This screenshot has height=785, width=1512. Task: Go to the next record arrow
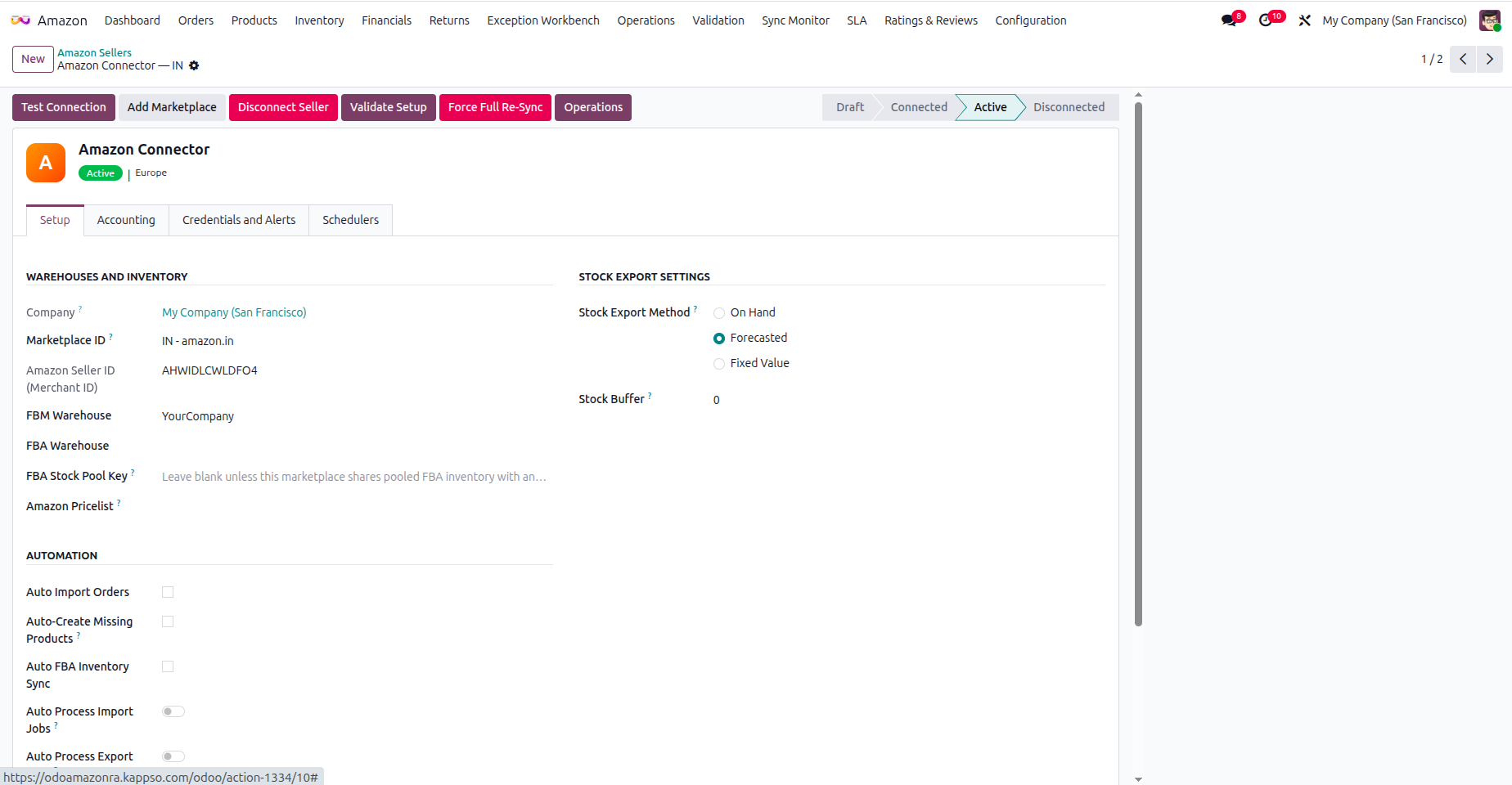tap(1490, 59)
